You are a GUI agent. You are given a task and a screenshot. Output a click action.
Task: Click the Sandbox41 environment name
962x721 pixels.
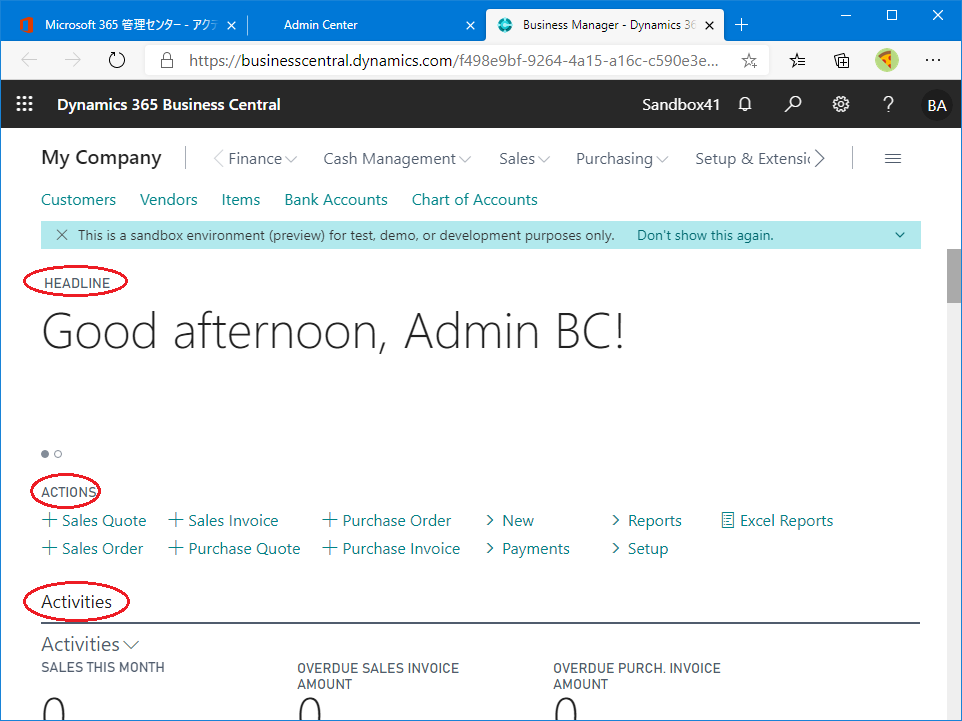point(680,104)
